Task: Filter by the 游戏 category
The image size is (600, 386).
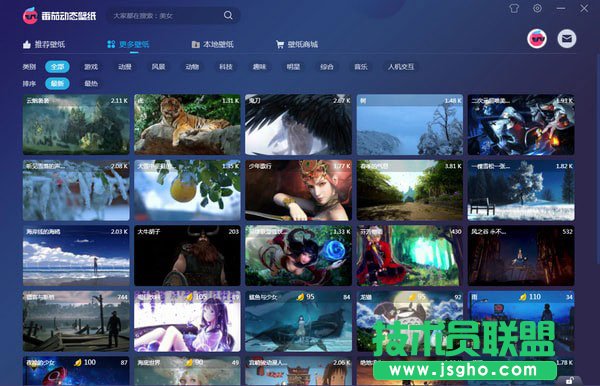Action: coord(91,67)
